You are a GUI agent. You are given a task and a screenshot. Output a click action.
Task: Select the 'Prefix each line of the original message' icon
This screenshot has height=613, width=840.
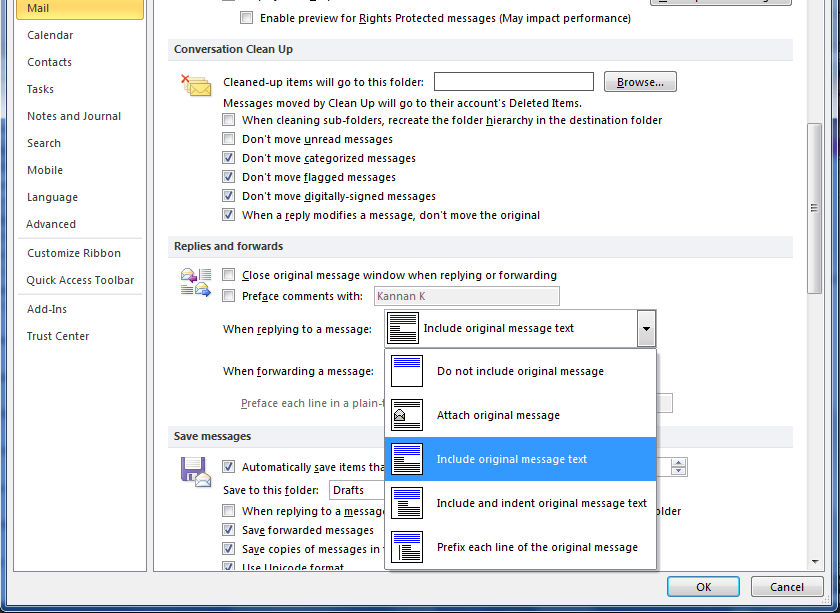(x=407, y=547)
